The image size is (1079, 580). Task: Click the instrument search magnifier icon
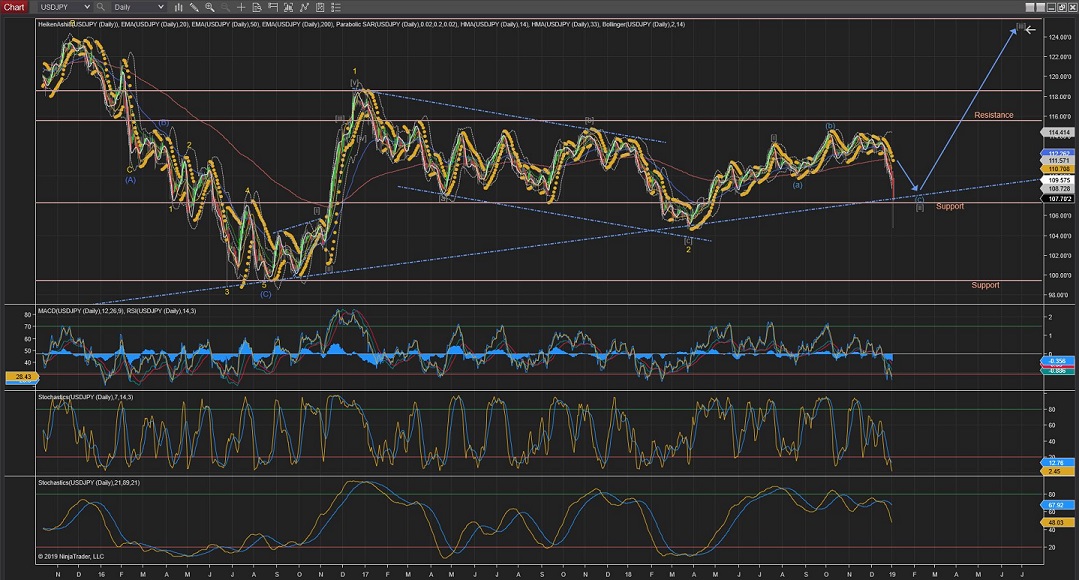pyautogui.click(x=100, y=7)
